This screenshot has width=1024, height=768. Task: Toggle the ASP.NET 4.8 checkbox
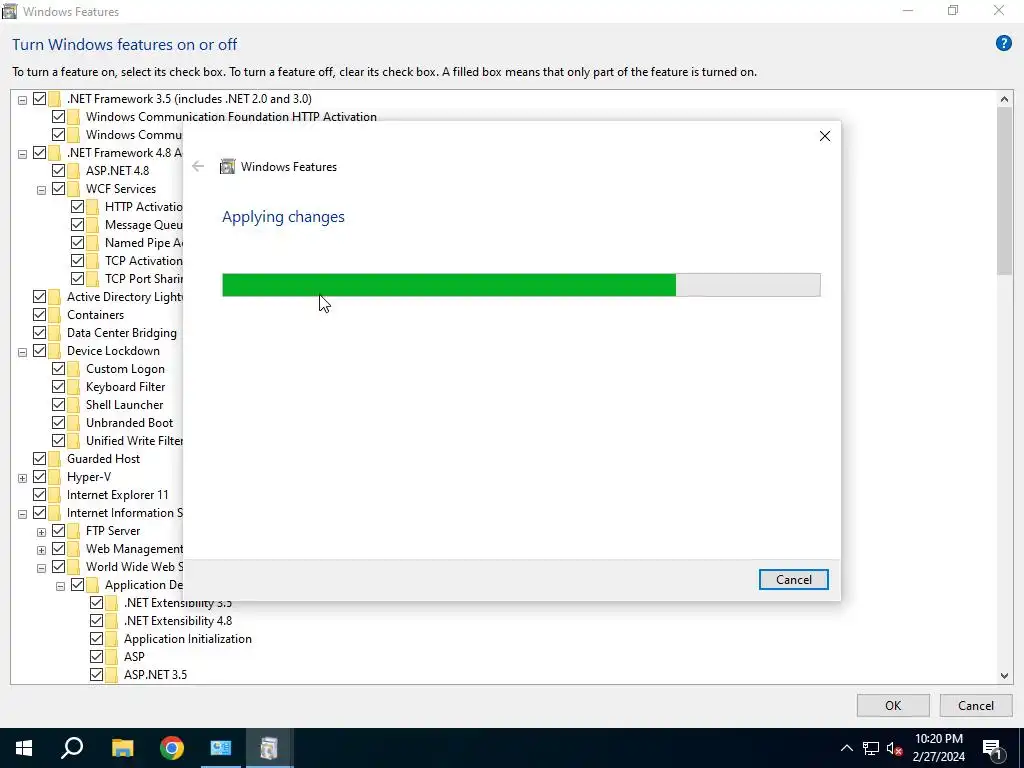(x=58, y=170)
